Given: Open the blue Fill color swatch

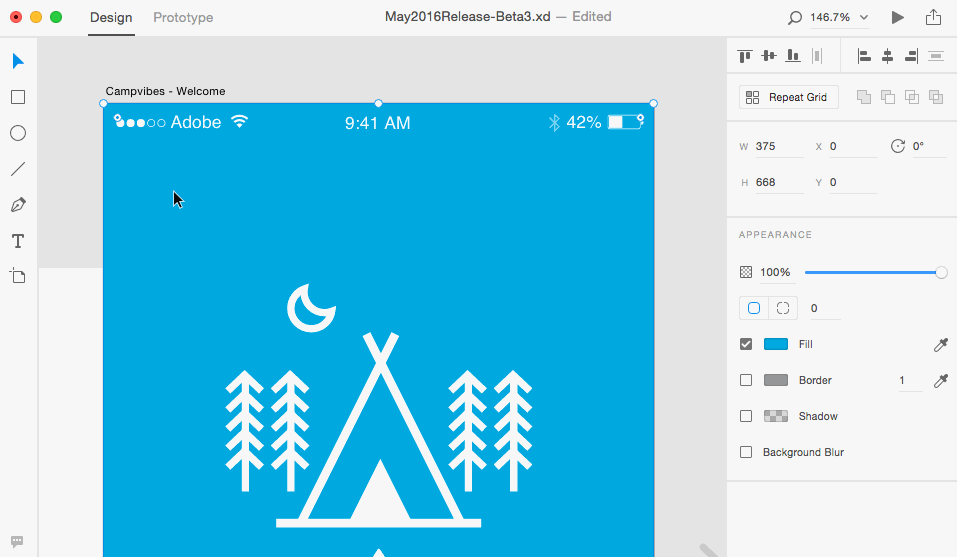Looking at the screenshot, I should [x=776, y=344].
